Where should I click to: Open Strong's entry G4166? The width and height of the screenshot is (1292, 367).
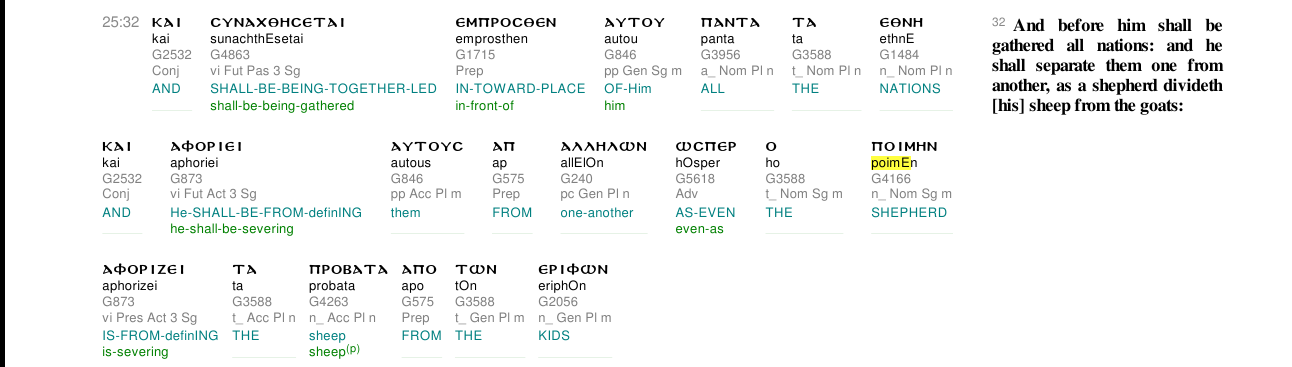(891, 179)
